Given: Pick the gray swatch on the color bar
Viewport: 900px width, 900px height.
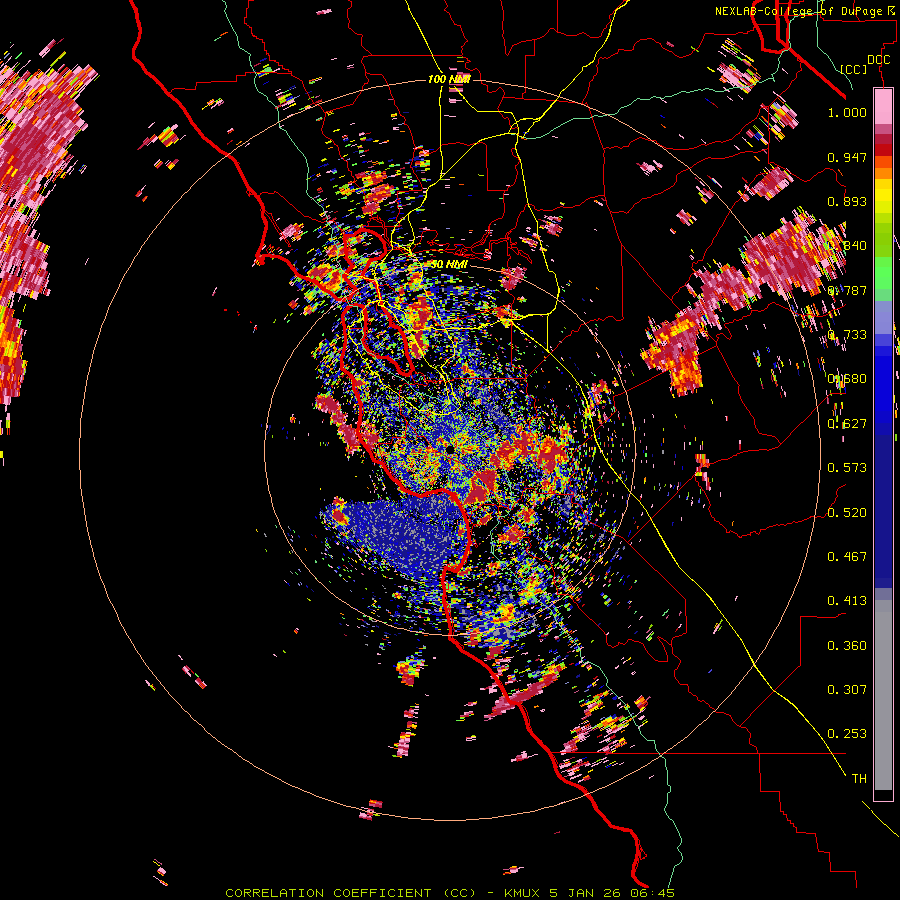Looking at the screenshot, I should point(883,695).
